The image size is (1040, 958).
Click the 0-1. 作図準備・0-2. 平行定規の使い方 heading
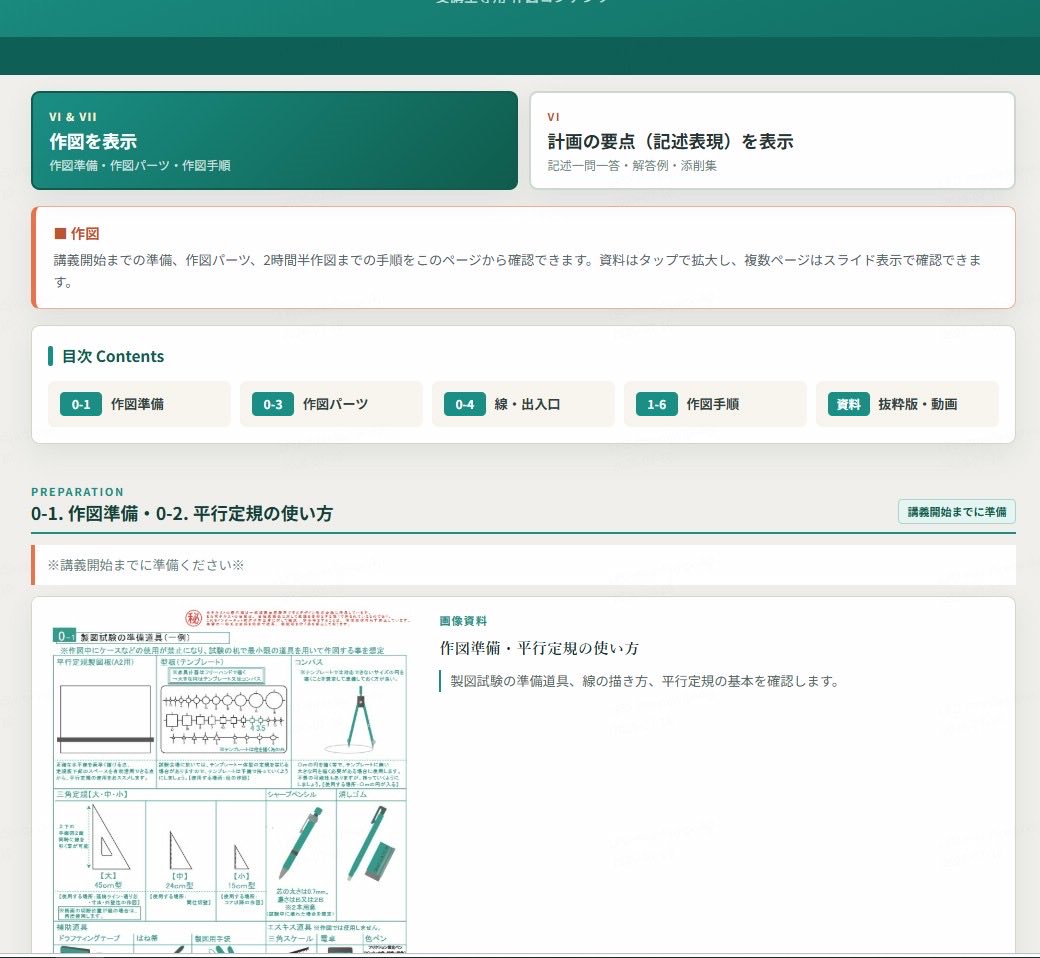click(182, 513)
